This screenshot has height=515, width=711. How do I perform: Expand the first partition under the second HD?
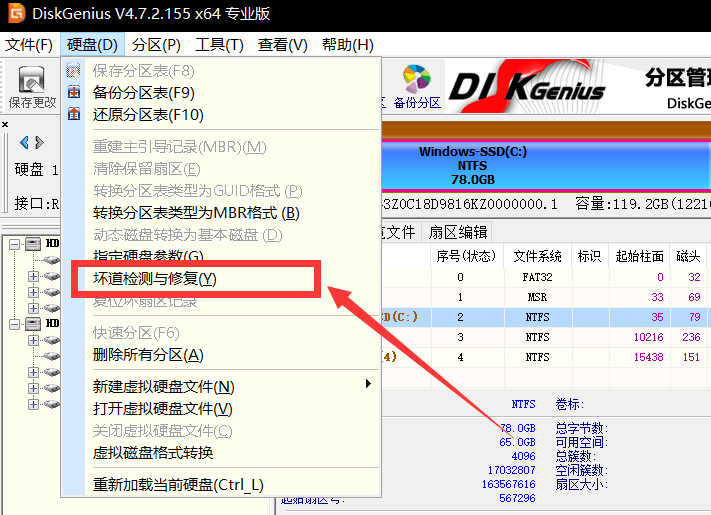pyautogui.click(x=33, y=340)
